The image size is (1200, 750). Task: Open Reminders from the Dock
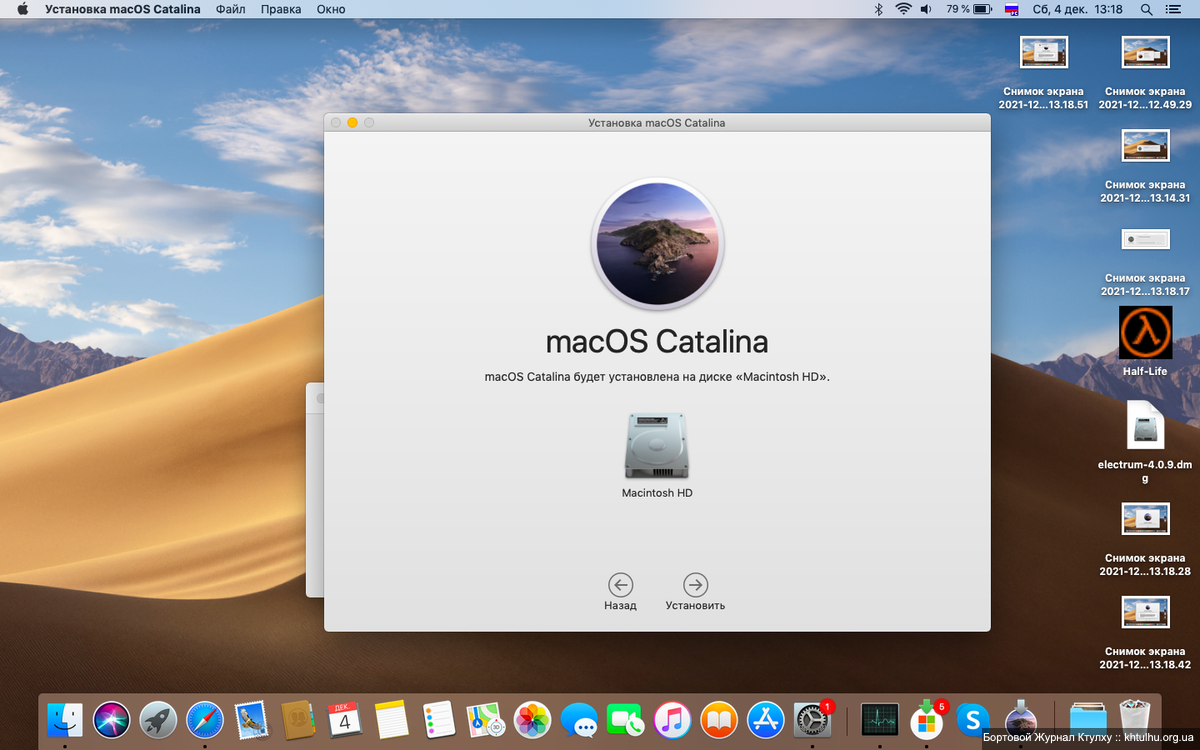pyautogui.click(x=438, y=719)
